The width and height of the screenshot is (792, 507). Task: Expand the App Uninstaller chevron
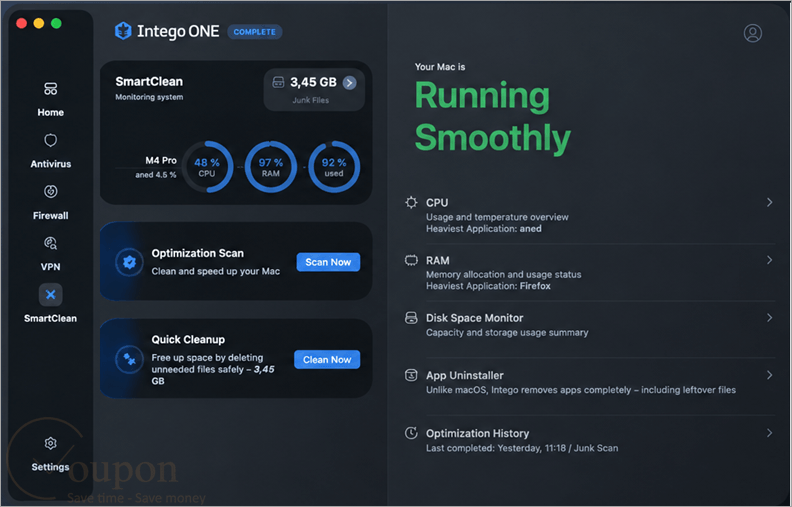pyautogui.click(x=769, y=375)
